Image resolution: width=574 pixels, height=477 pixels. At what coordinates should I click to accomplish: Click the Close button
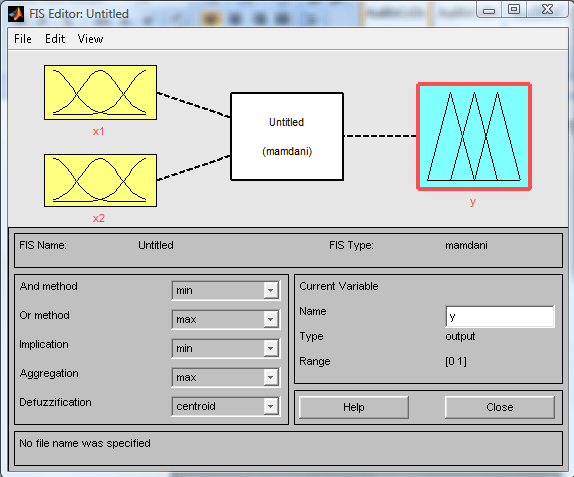click(x=500, y=407)
